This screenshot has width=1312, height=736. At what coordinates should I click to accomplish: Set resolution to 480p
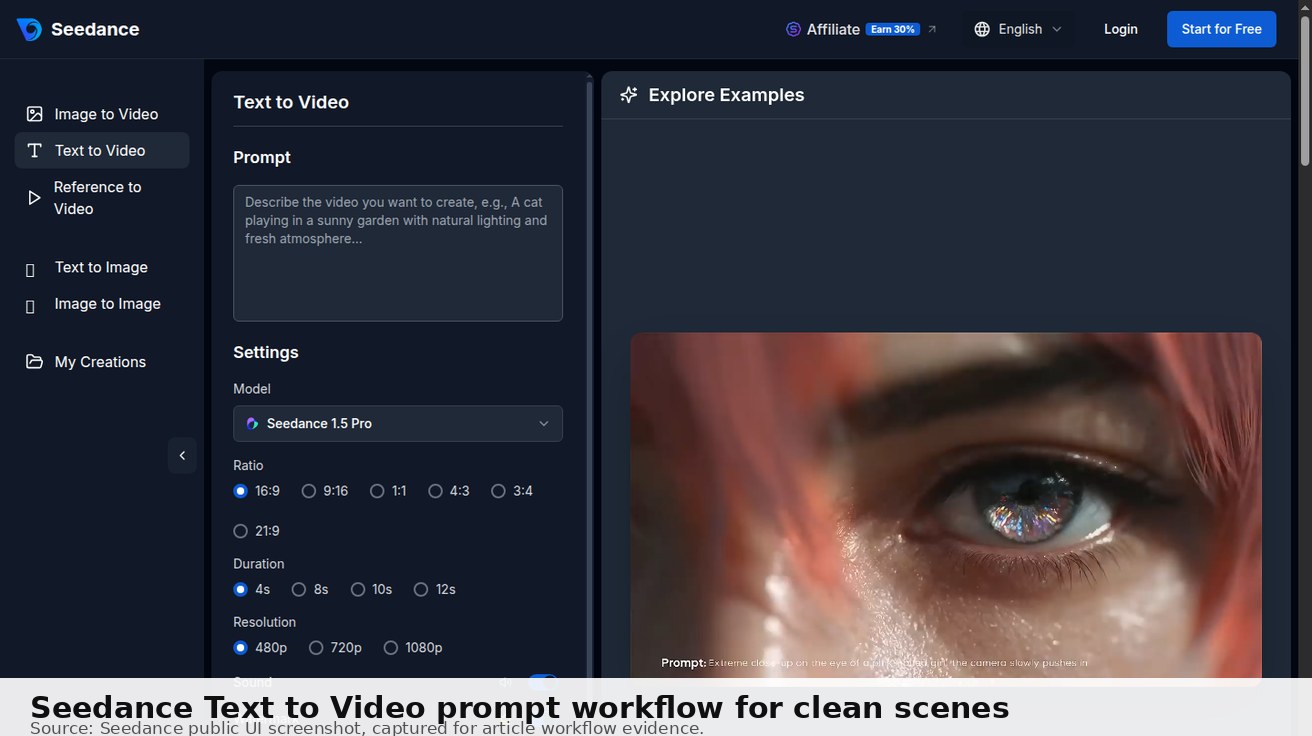tap(260, 648)
